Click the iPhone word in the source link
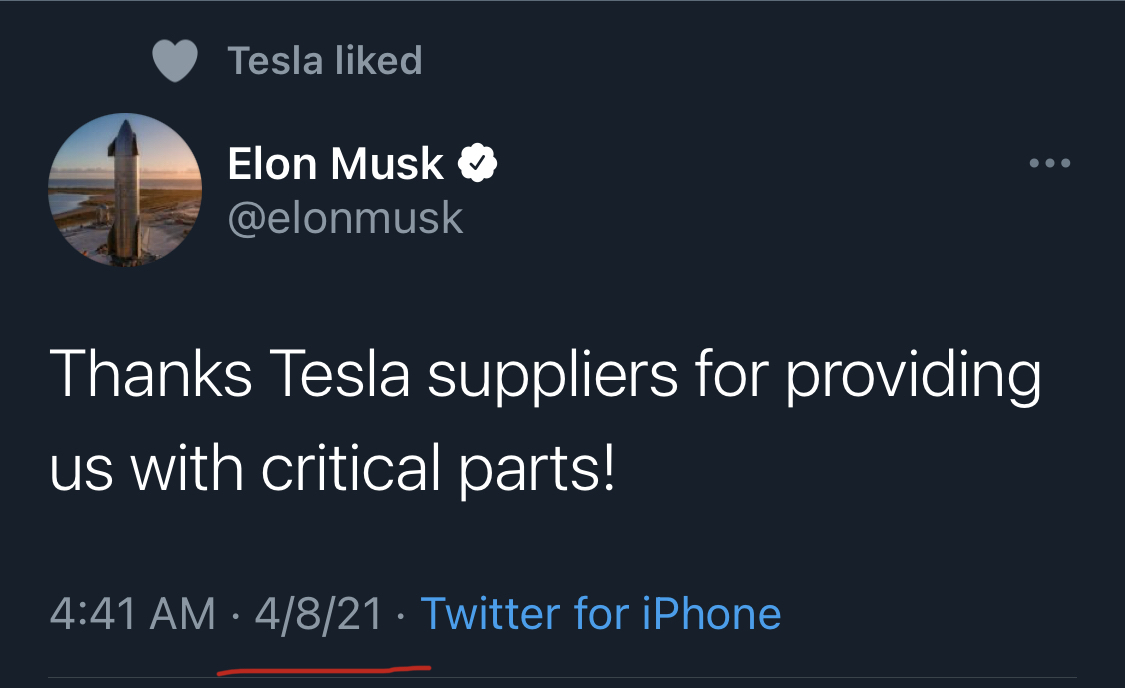 point(710,613)
